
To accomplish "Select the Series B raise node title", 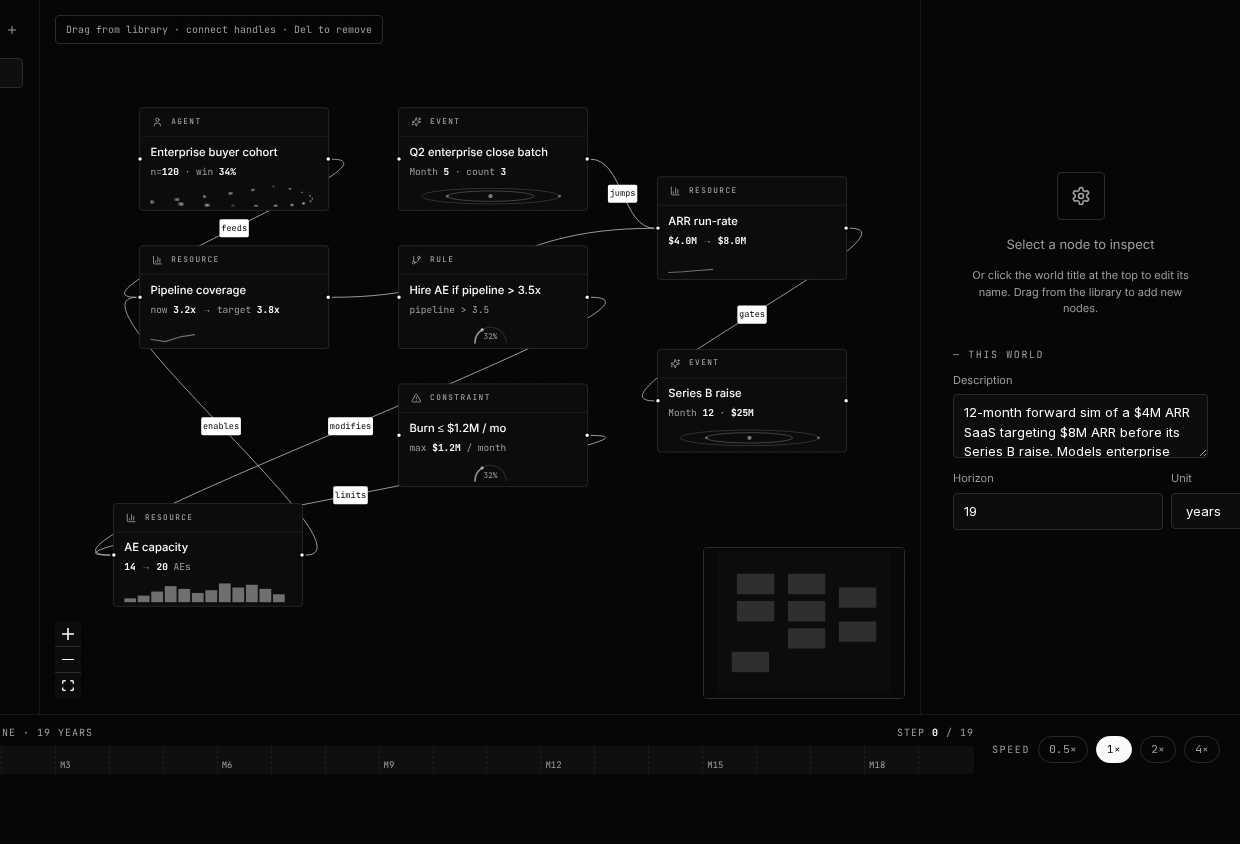I will [x=705, y=393].
